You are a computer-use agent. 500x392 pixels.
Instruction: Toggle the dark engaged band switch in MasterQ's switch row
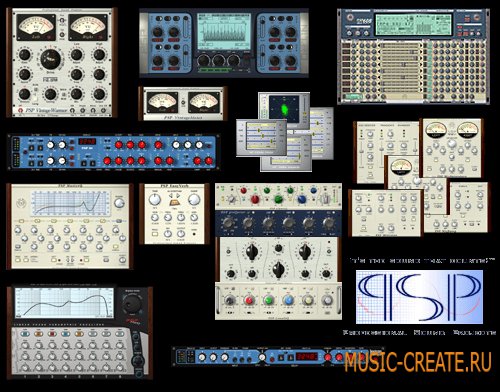(119, 221)
